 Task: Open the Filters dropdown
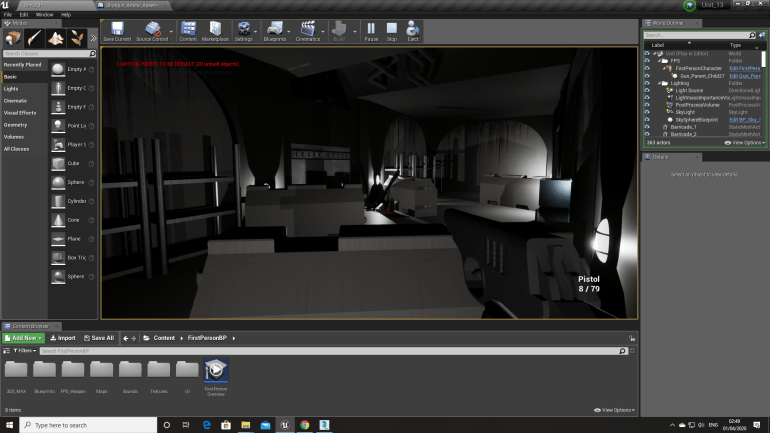tap(24, 351)
